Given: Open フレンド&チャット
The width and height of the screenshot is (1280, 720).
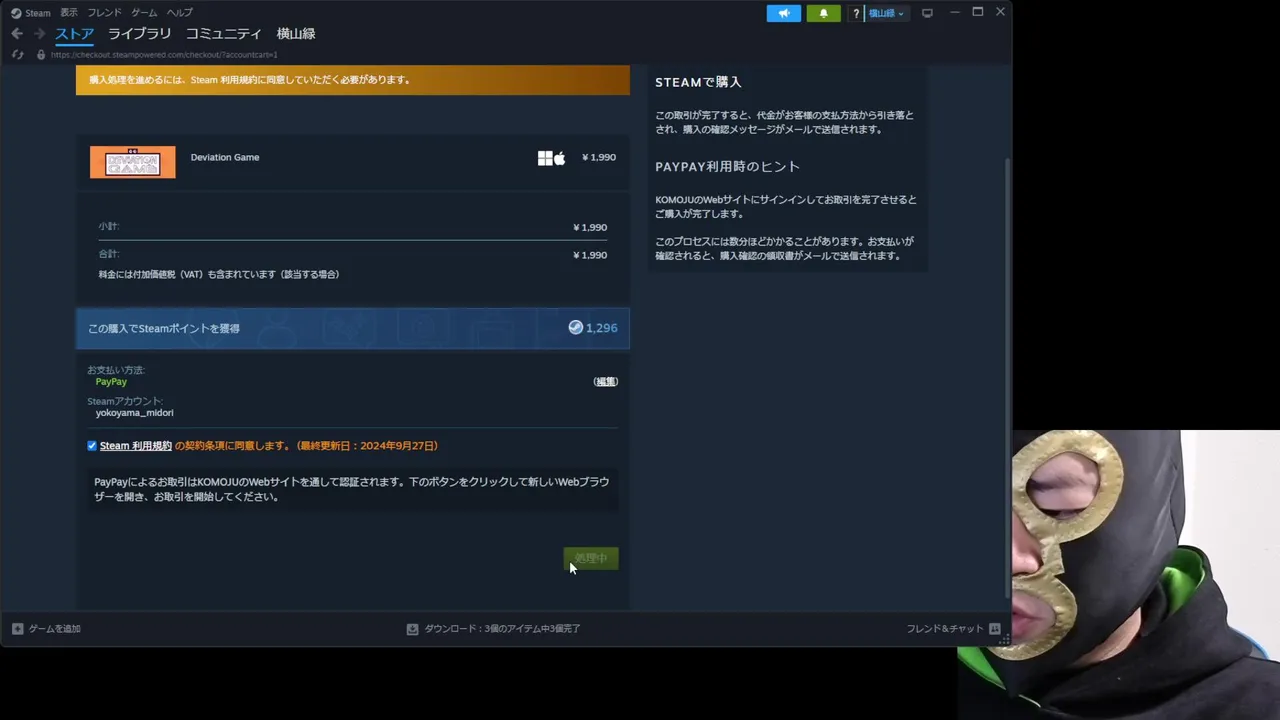Looking at the screenshot, I should point(945,629).
